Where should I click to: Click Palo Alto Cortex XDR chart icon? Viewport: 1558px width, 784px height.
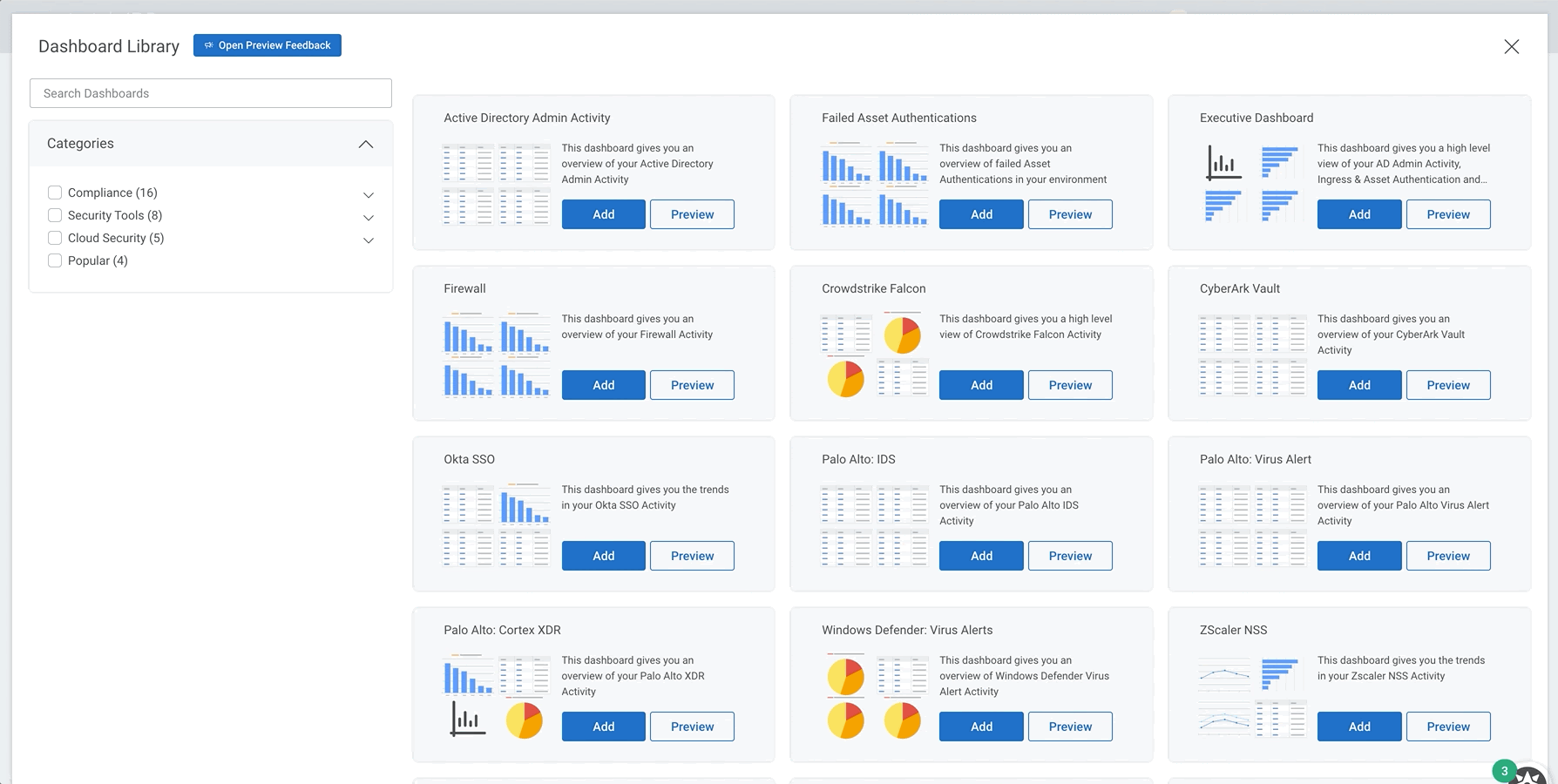(x=468, y=720)
